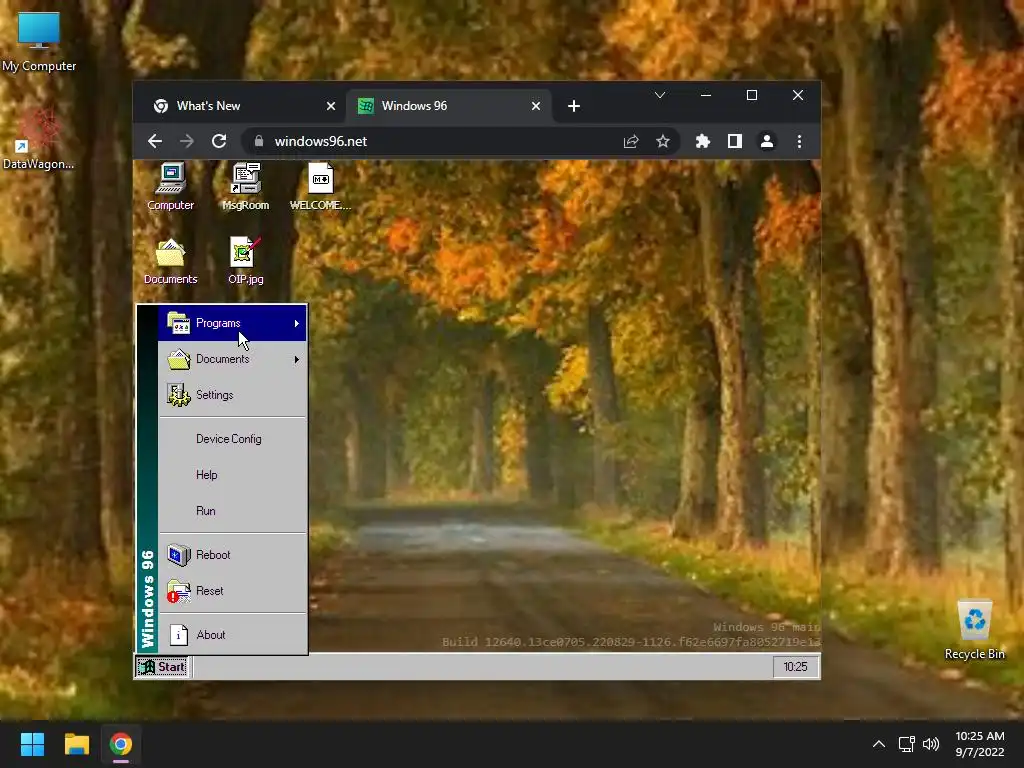Select Reset from the Start menu

click(232, 590)
